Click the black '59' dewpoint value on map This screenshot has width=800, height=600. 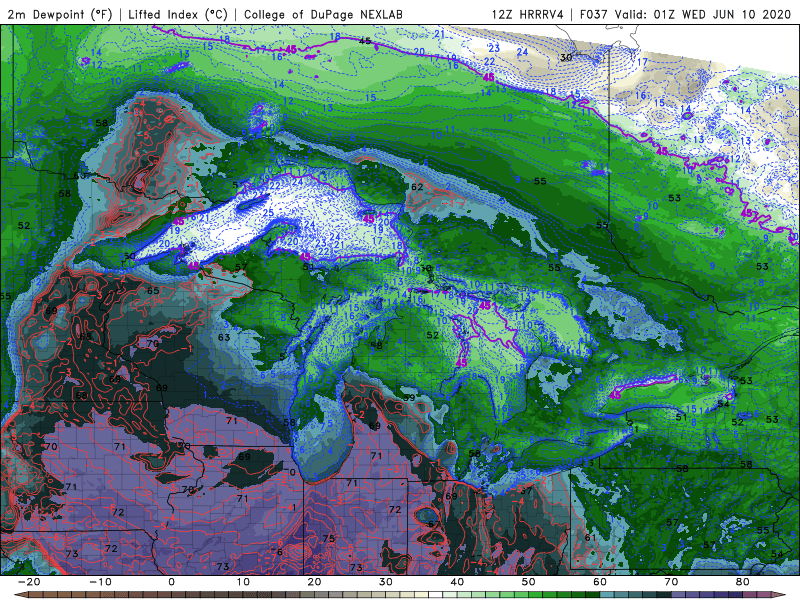coord(409,397)
